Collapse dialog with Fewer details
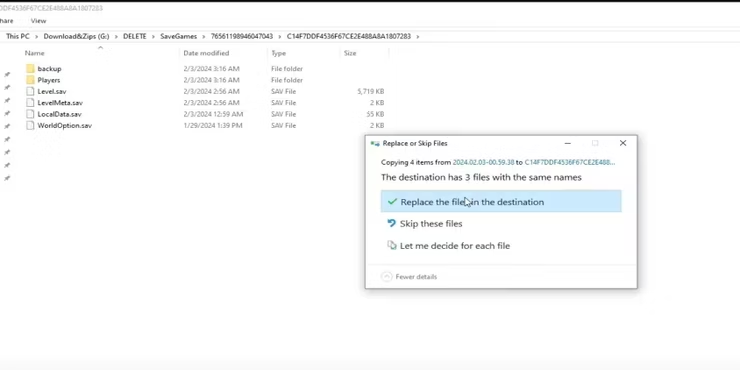This screenshot has width=740, height=370. [x=409, y=277]
